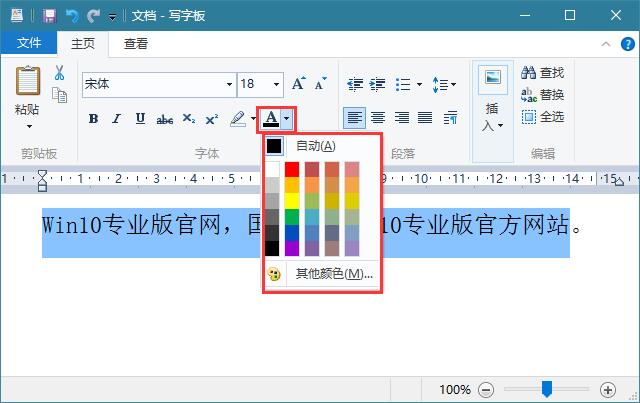Open WordPad help
Image resolution: width=640 pixels, height=403 pixels.
(x=627, y=44)
